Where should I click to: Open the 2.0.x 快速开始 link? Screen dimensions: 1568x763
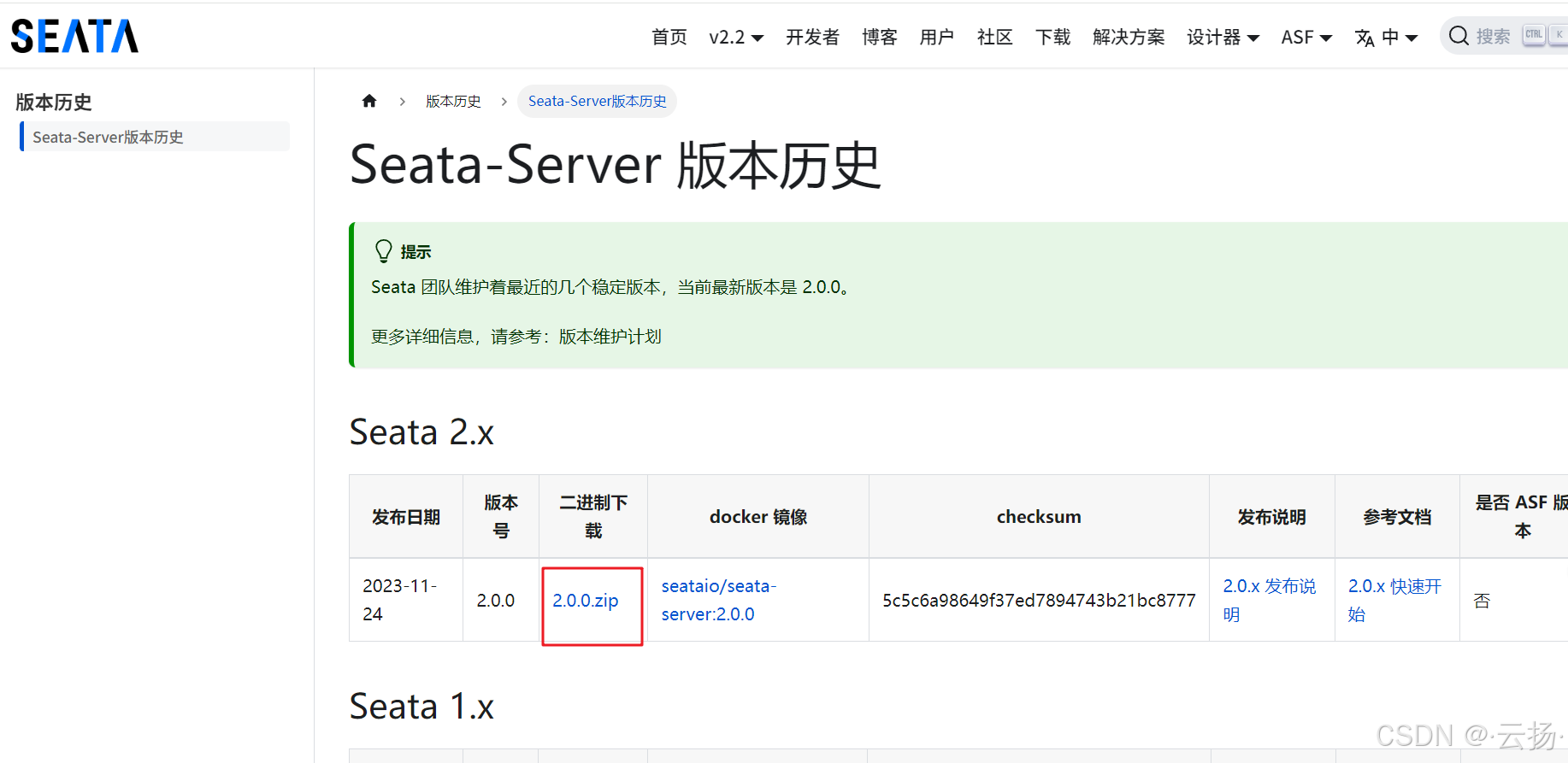coord(1394,600)
